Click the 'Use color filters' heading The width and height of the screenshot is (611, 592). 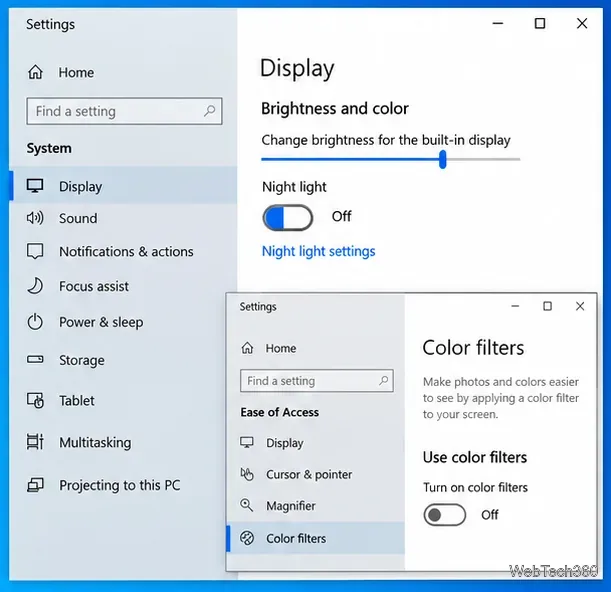[x=475, y=457]
